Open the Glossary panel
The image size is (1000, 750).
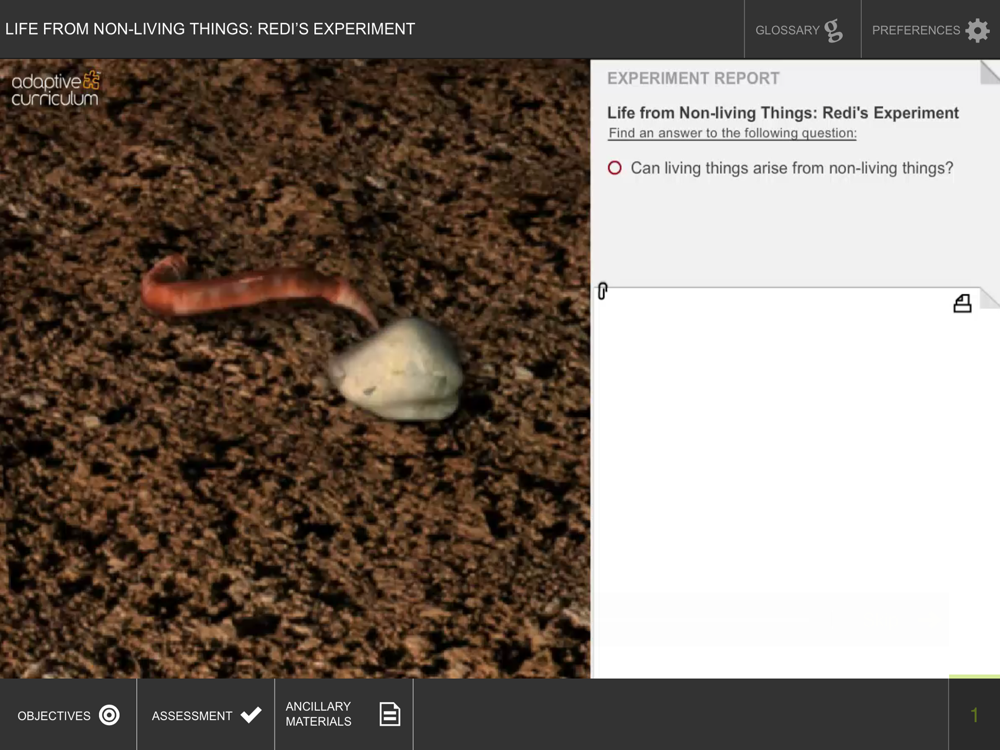click(802, 29)
